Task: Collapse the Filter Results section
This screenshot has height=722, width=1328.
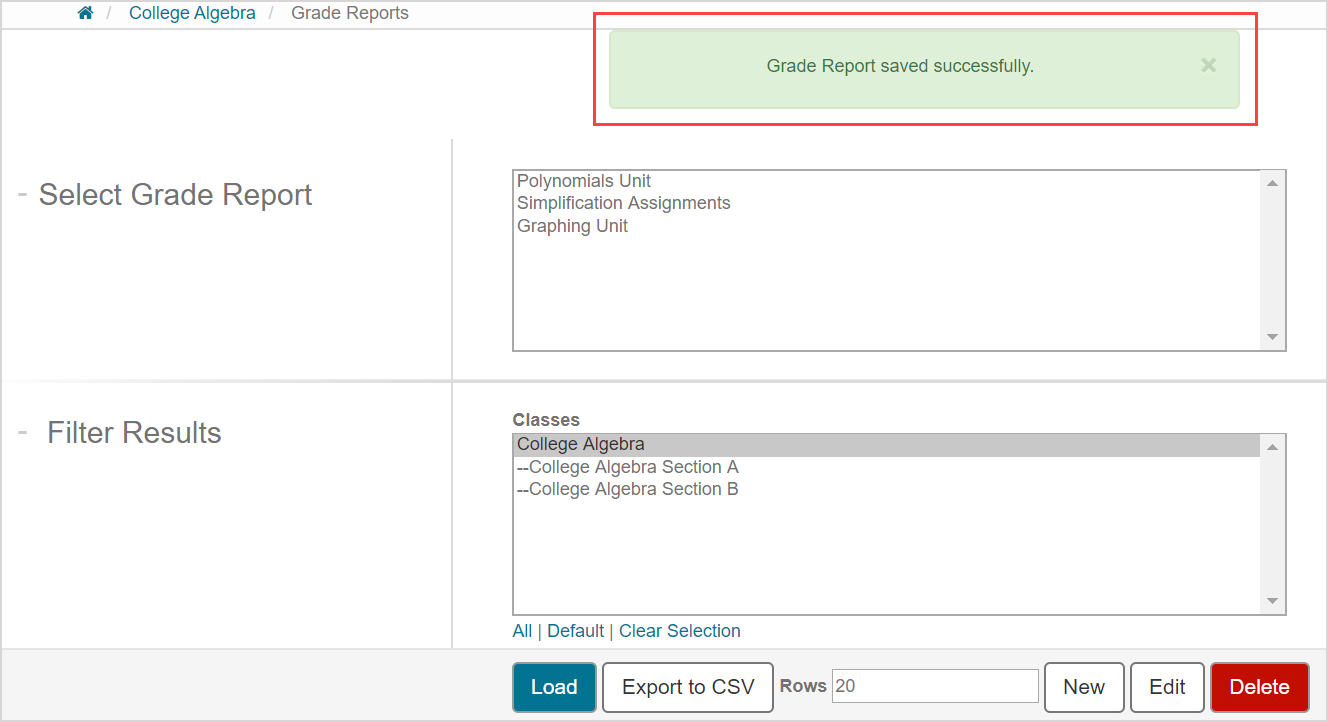Action: click(x=21, y=432)
